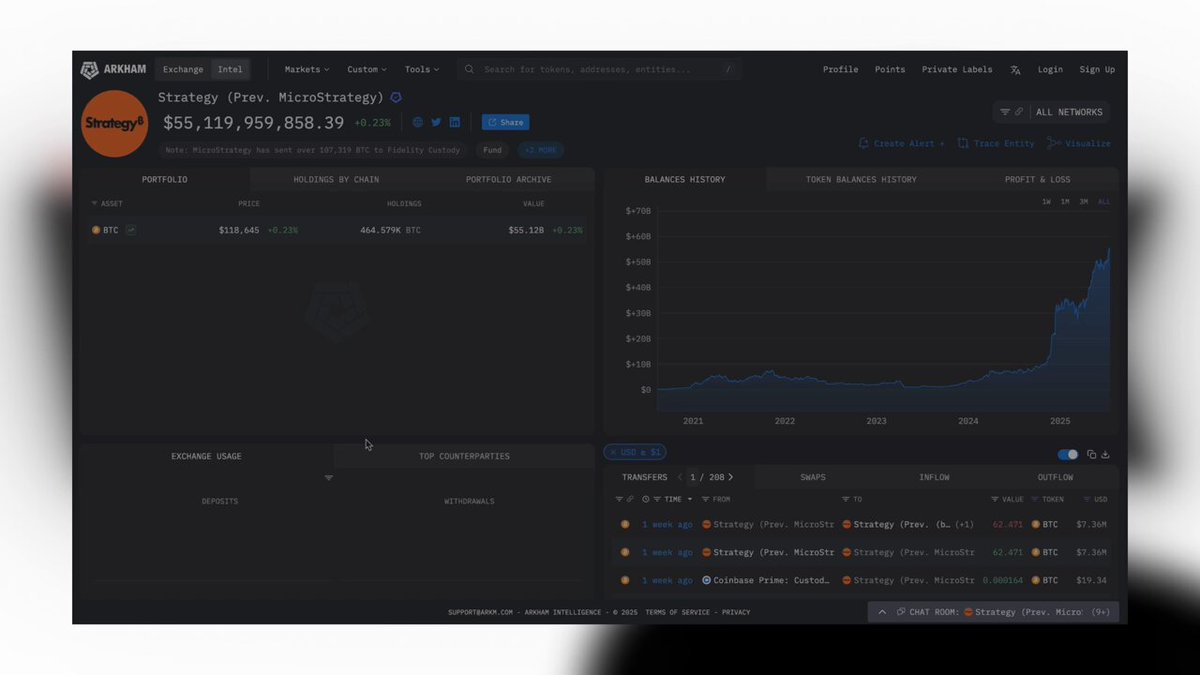
Task: Click the blue Share button
Action: [505, 122]
